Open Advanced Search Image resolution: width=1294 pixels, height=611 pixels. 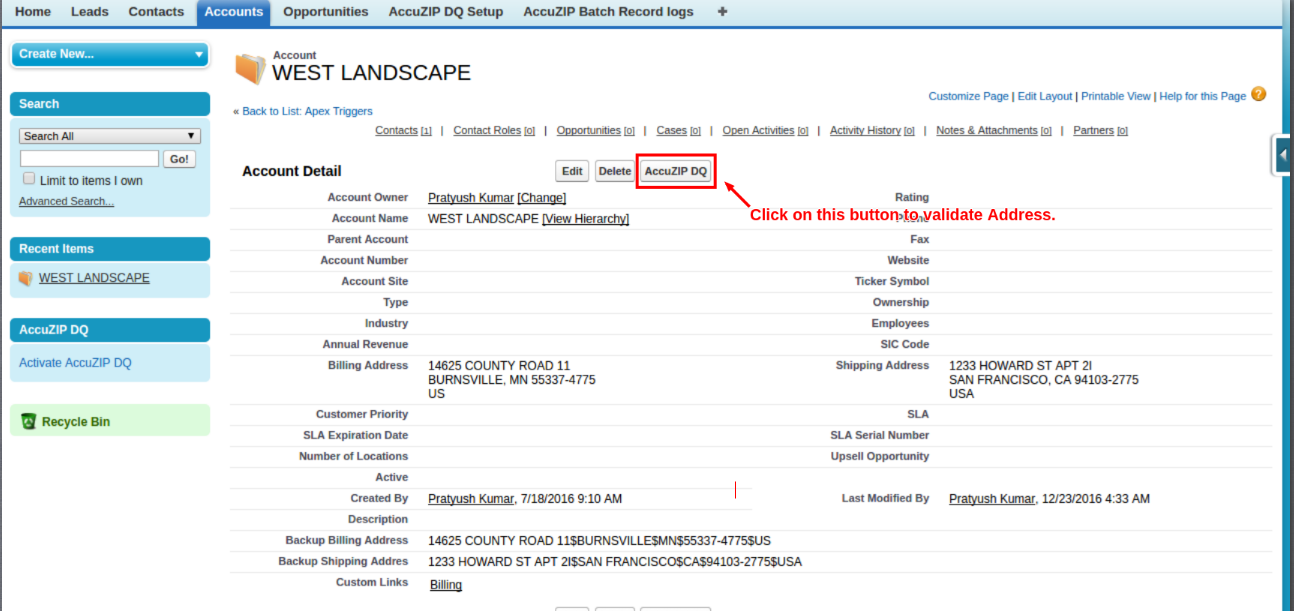point(66,201)
